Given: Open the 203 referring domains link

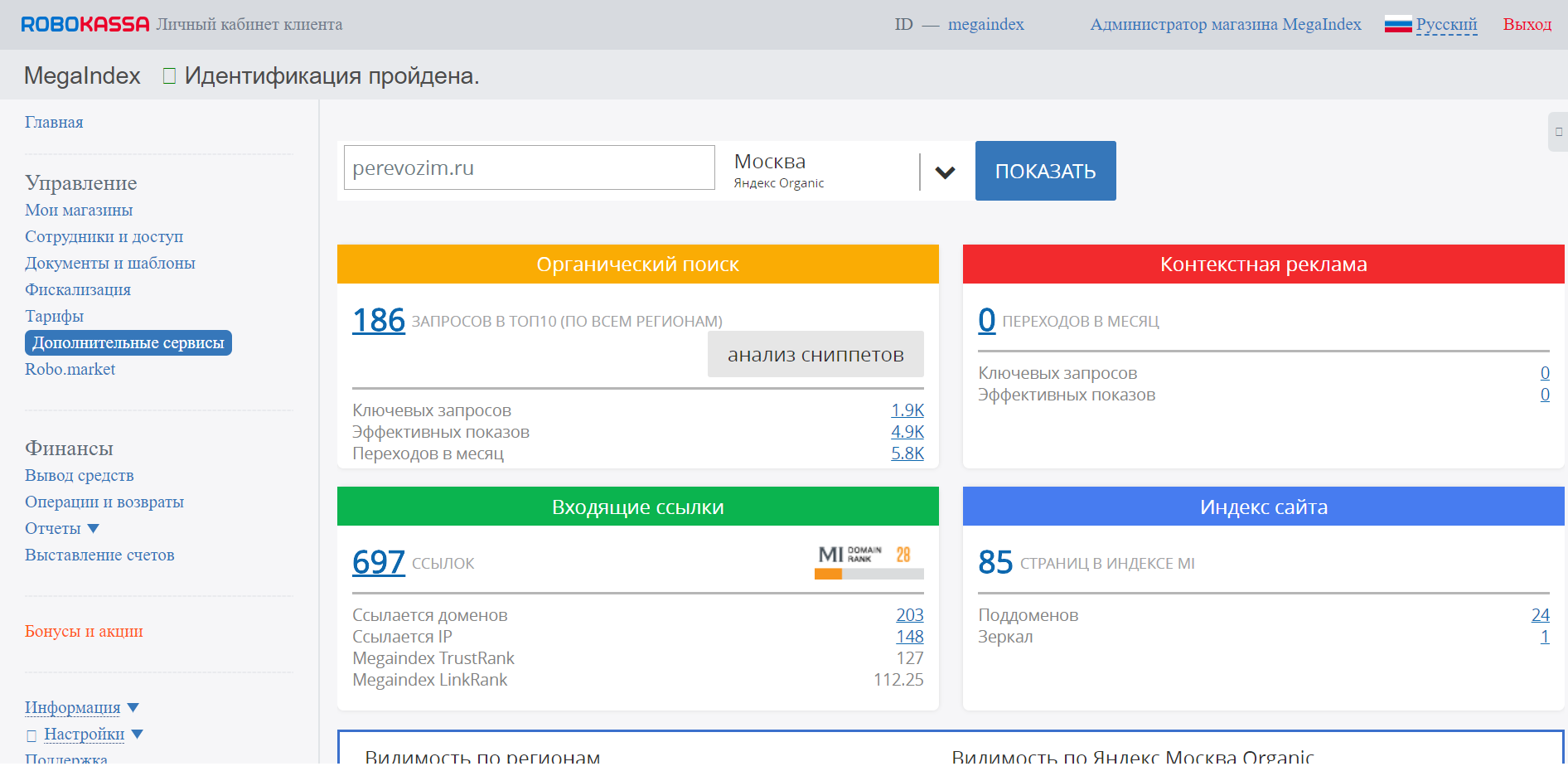Looking at the screenshot, I should point(910,615).
